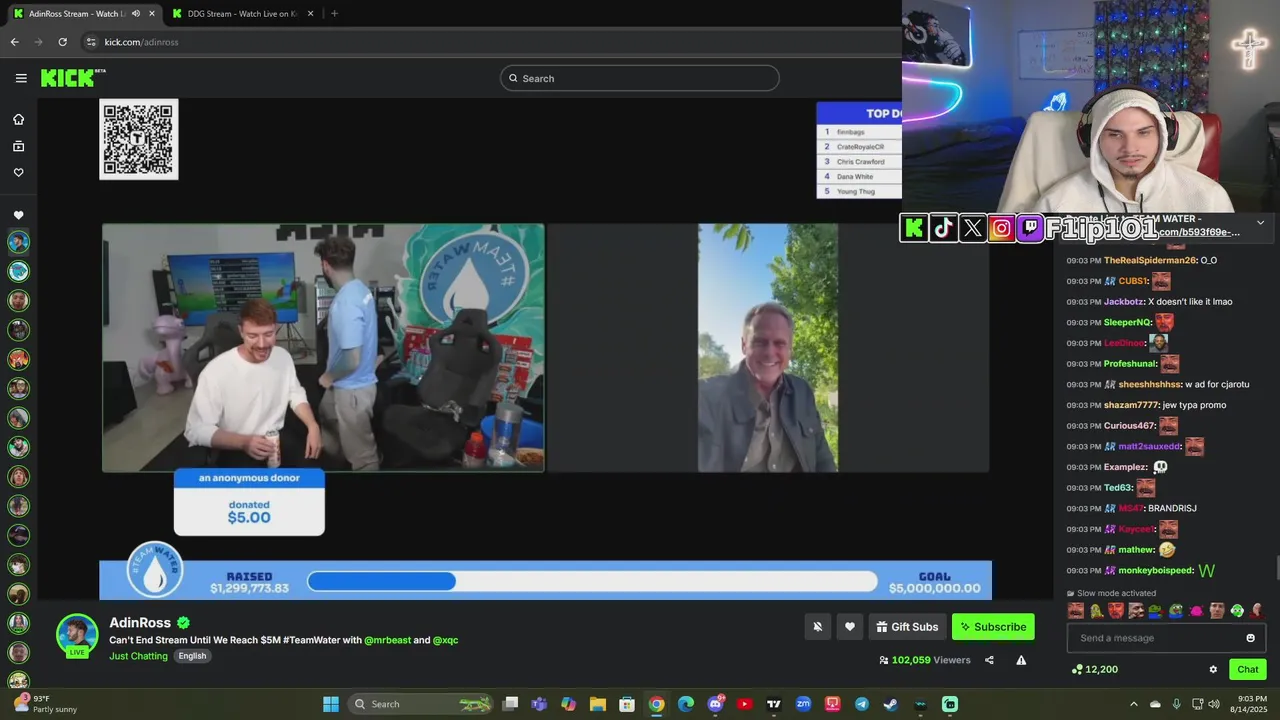Click the browser back arrow
Viewport: 1280px width, 720px height.
click(x=14, y=42)
